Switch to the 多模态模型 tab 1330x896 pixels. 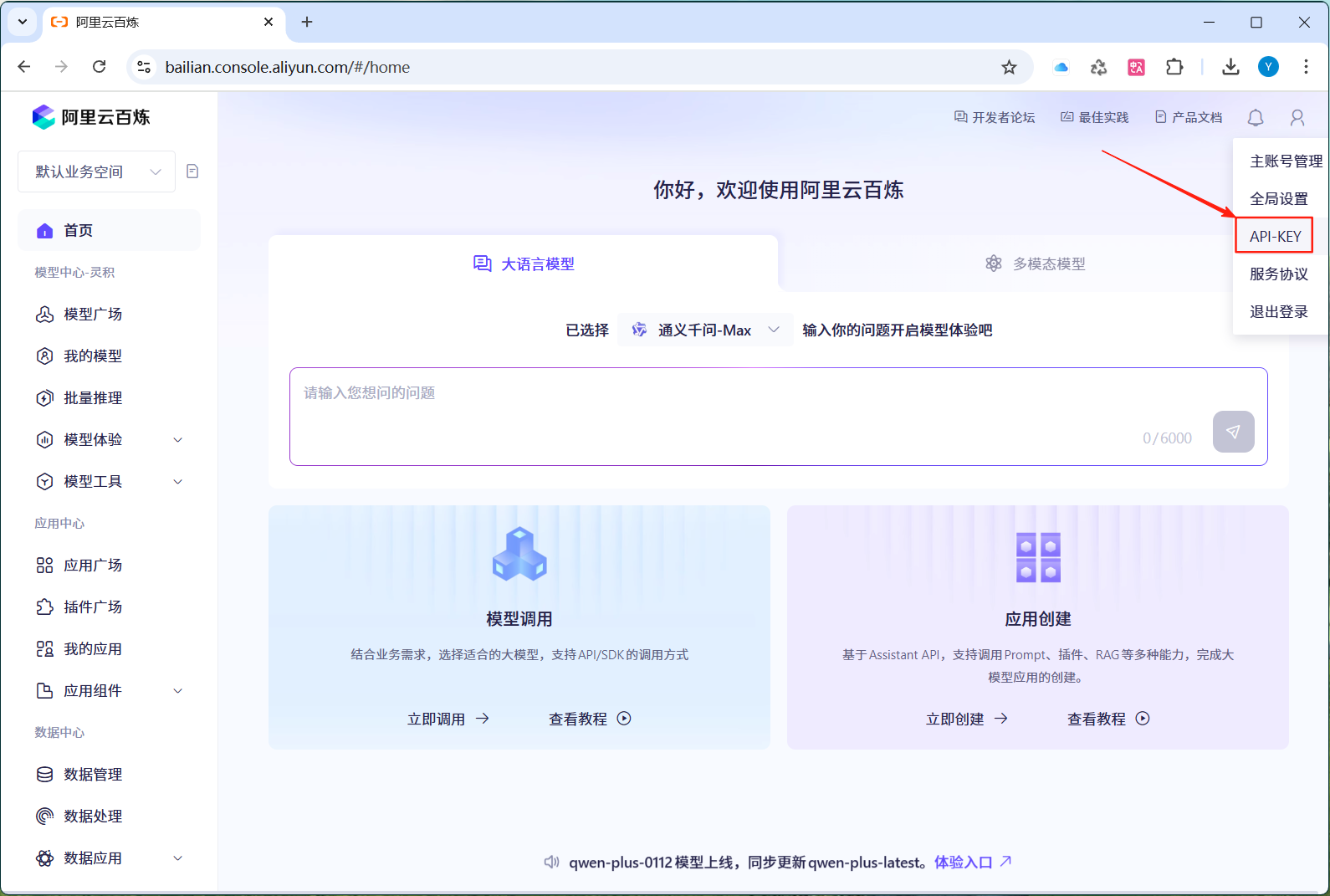pos(1035,264)
